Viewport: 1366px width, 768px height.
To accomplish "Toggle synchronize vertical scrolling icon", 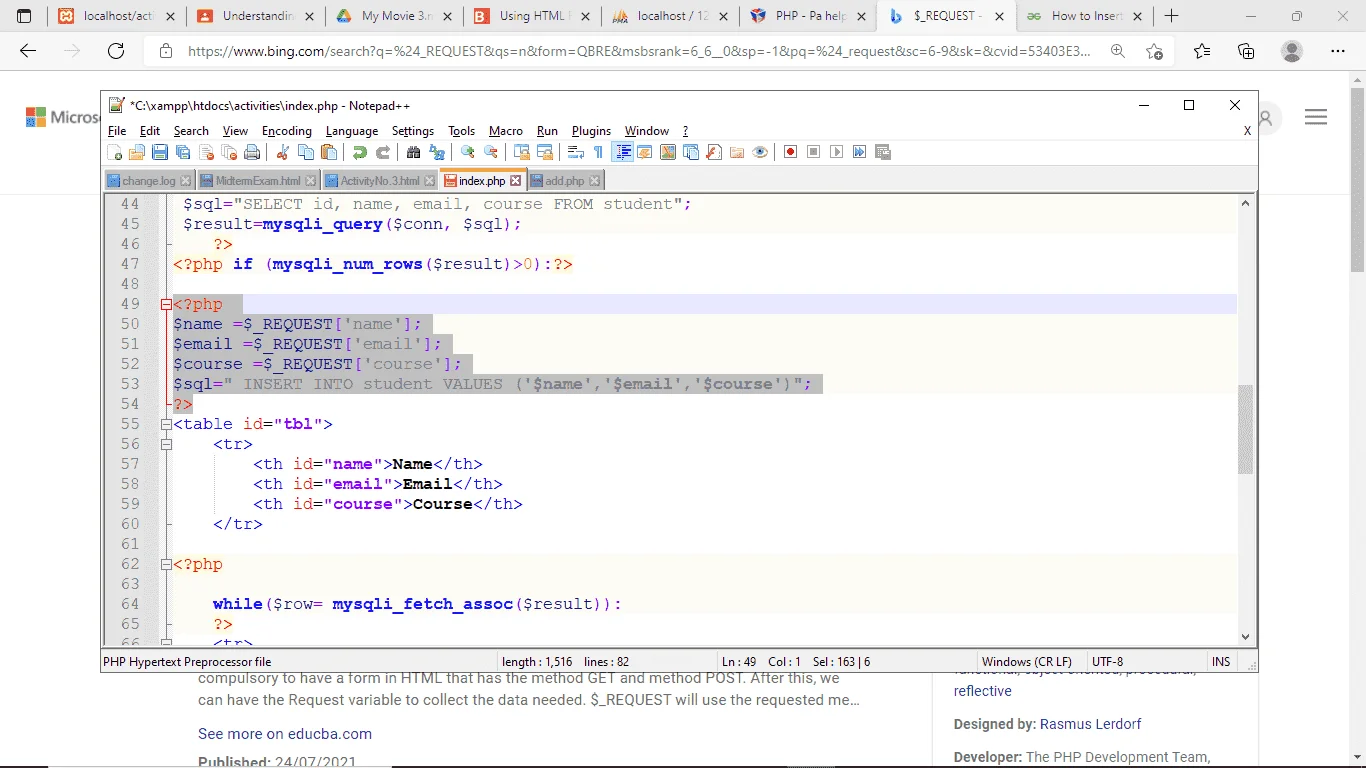I will (x=522, y=152).
